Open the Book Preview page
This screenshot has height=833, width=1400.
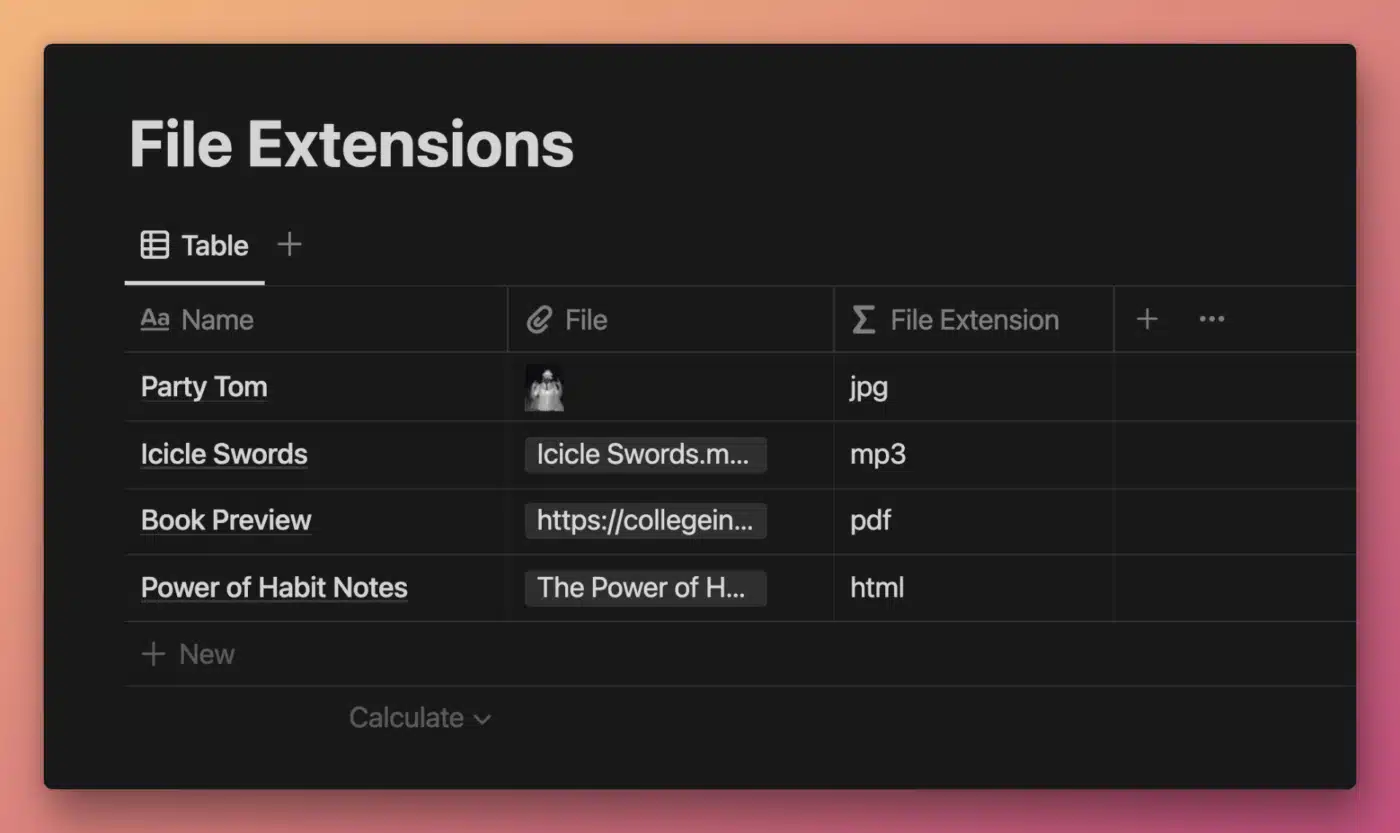(x=226, y=520)
